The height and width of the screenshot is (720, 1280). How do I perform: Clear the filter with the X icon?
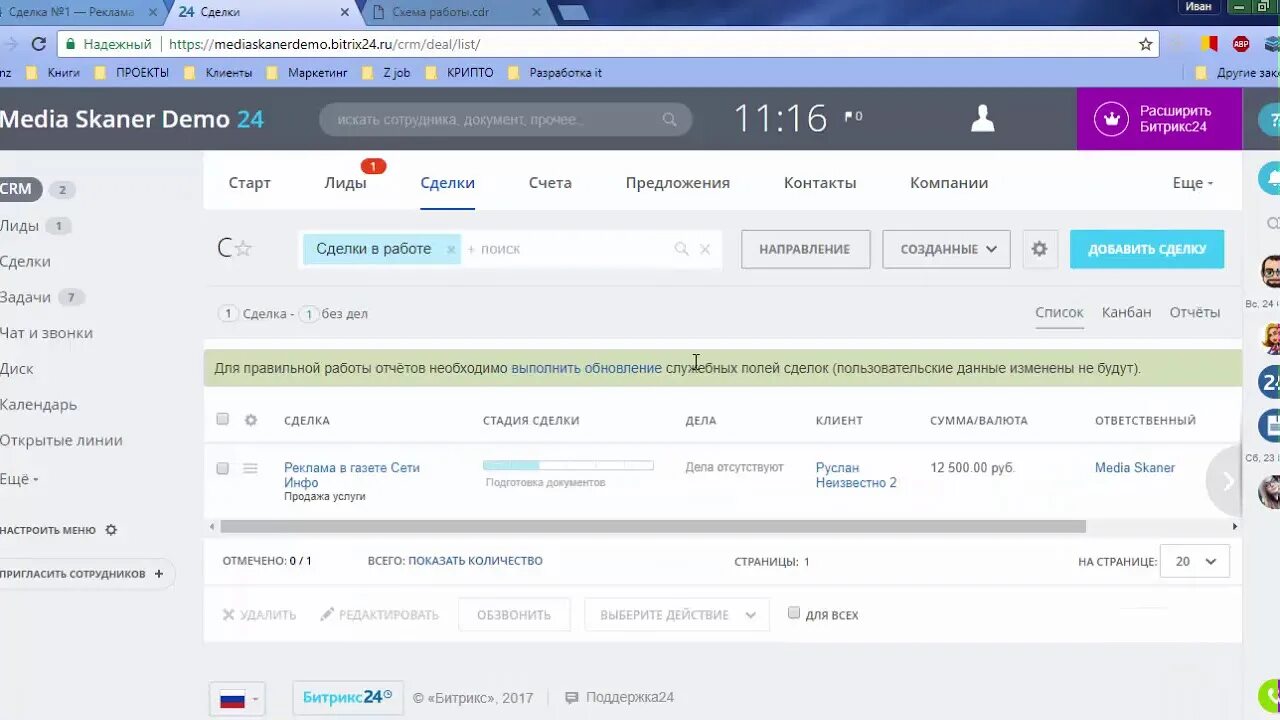(x=705, y=249)
